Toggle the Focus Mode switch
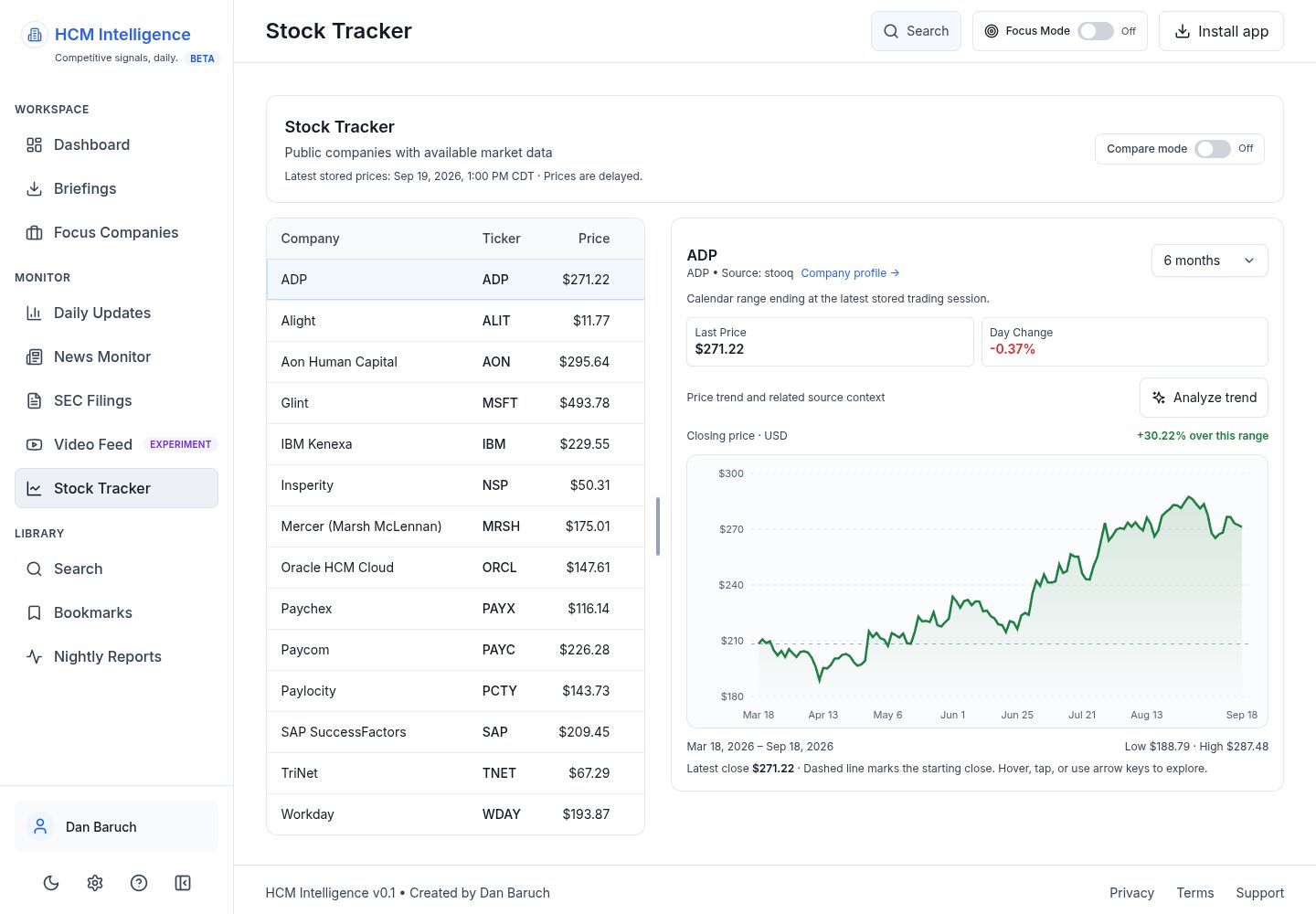The height and width of the screenshot is (914, 1316). click(x=1096, y=31)
